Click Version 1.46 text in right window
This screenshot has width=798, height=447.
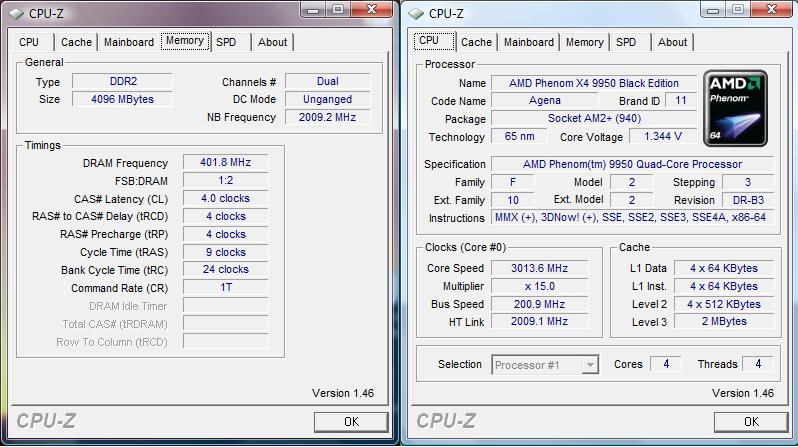point(743,393)
